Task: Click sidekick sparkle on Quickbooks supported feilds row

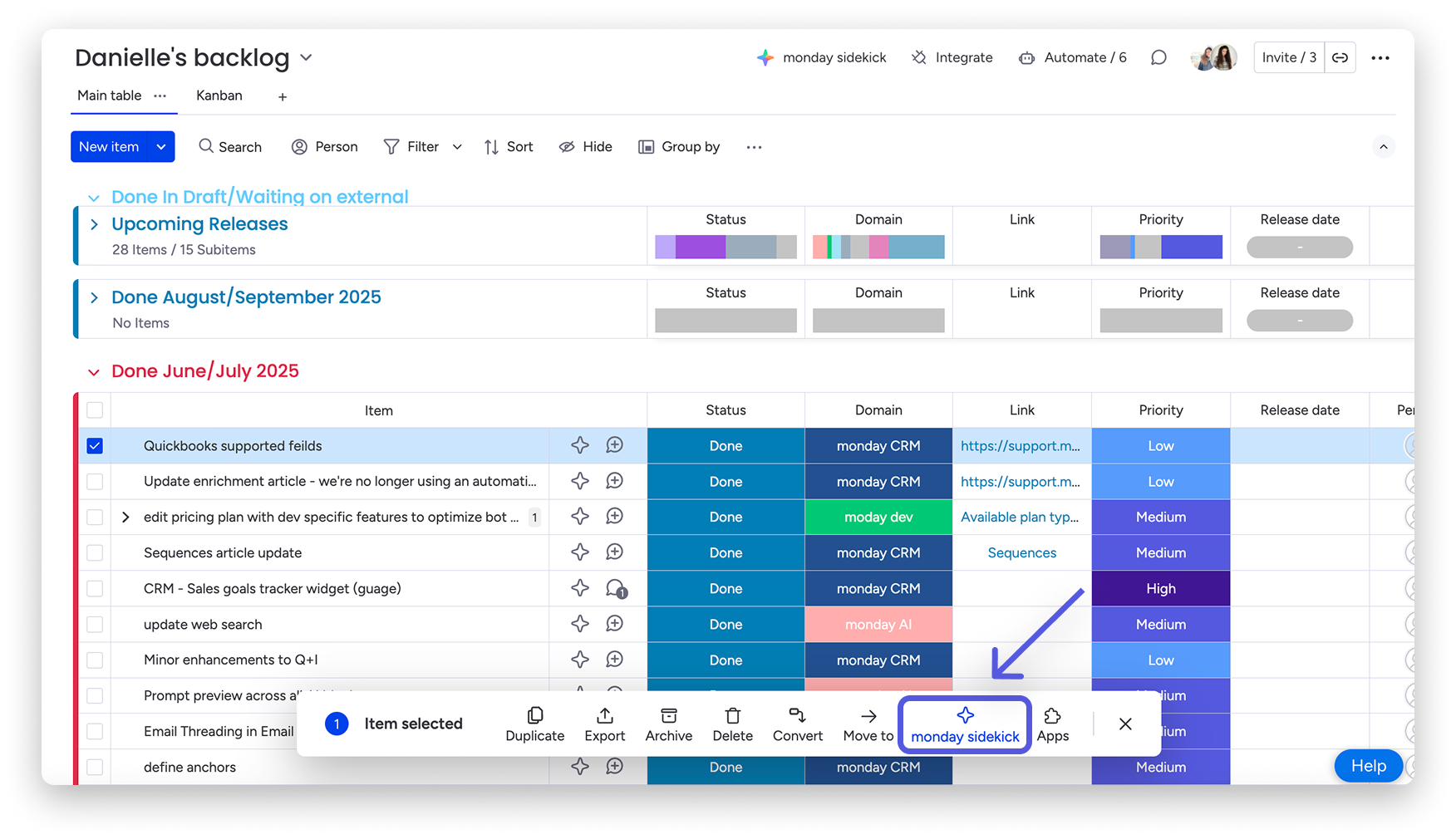Action: coord(580,445)
